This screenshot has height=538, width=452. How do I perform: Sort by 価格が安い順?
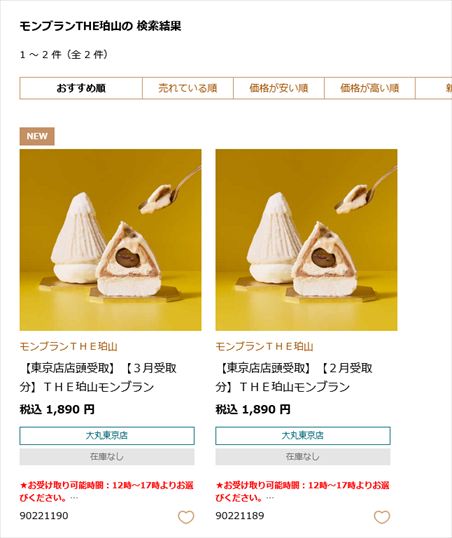click(279, 88)
